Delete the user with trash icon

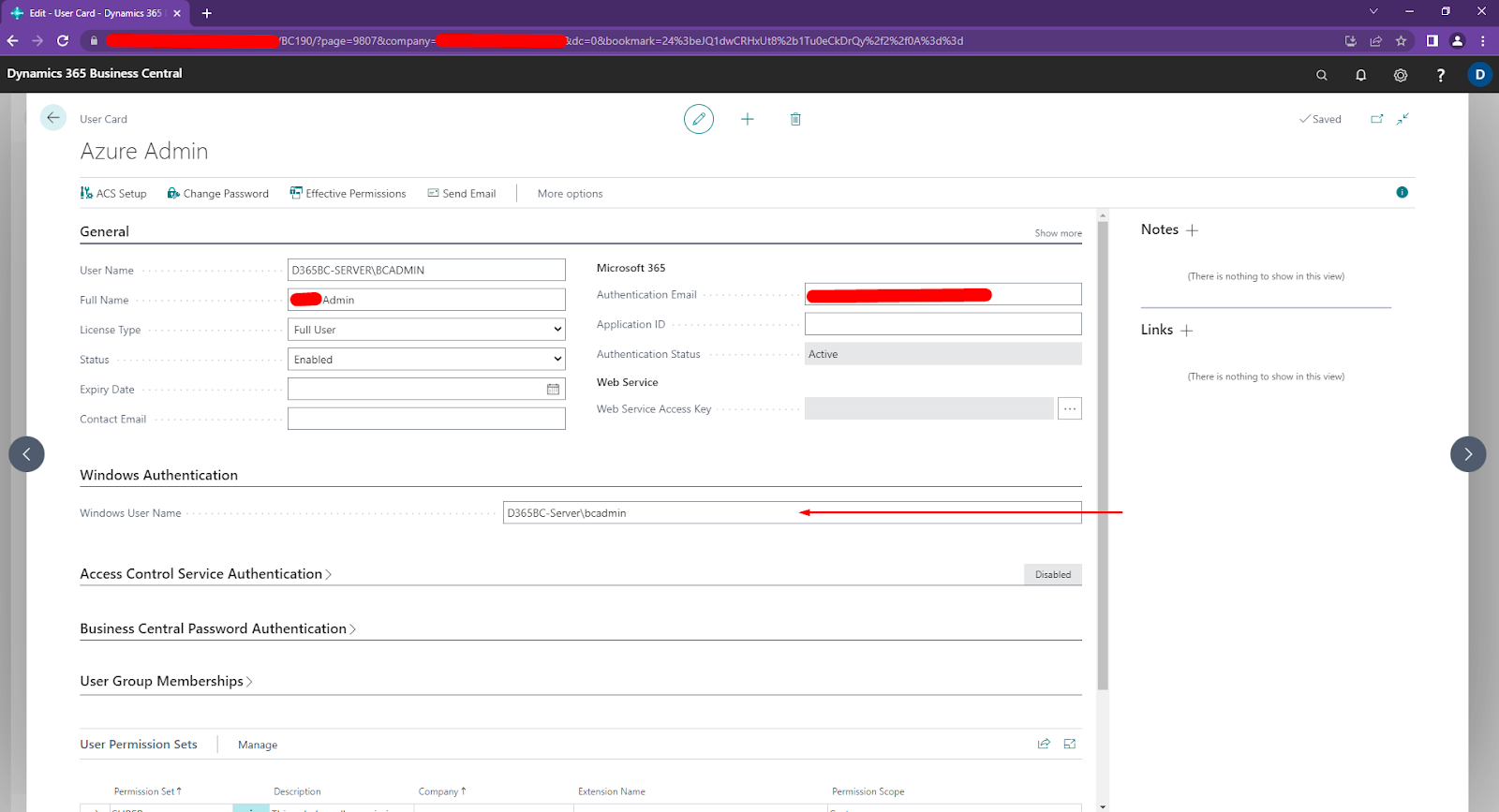pyautogui.click(x=795, y=119)
